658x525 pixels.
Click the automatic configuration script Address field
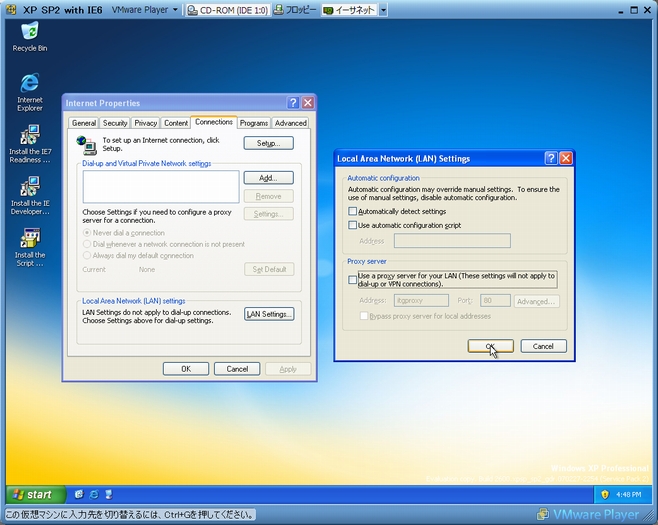point(452,240)
